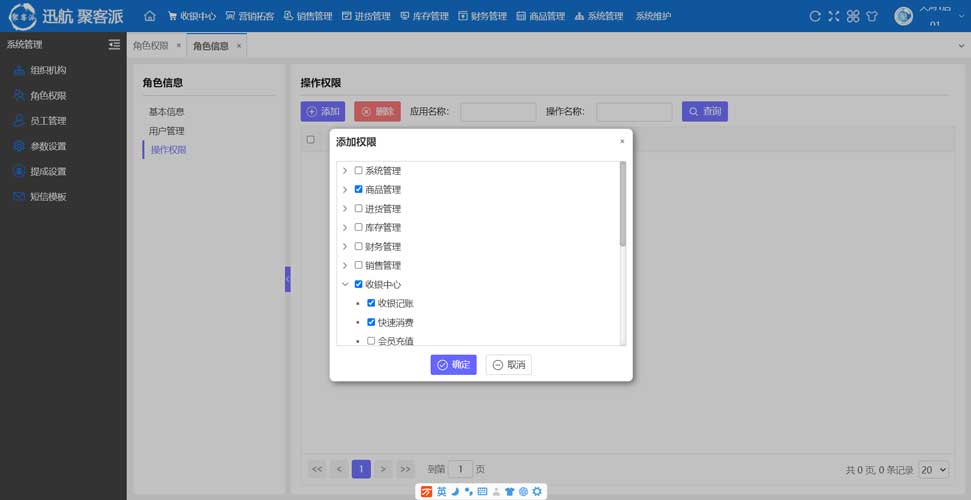The height and width of the screenshot is (500, 971).
Task: Click the skin shirt icon in IME toolbar
Action: [x=510, y=491]
